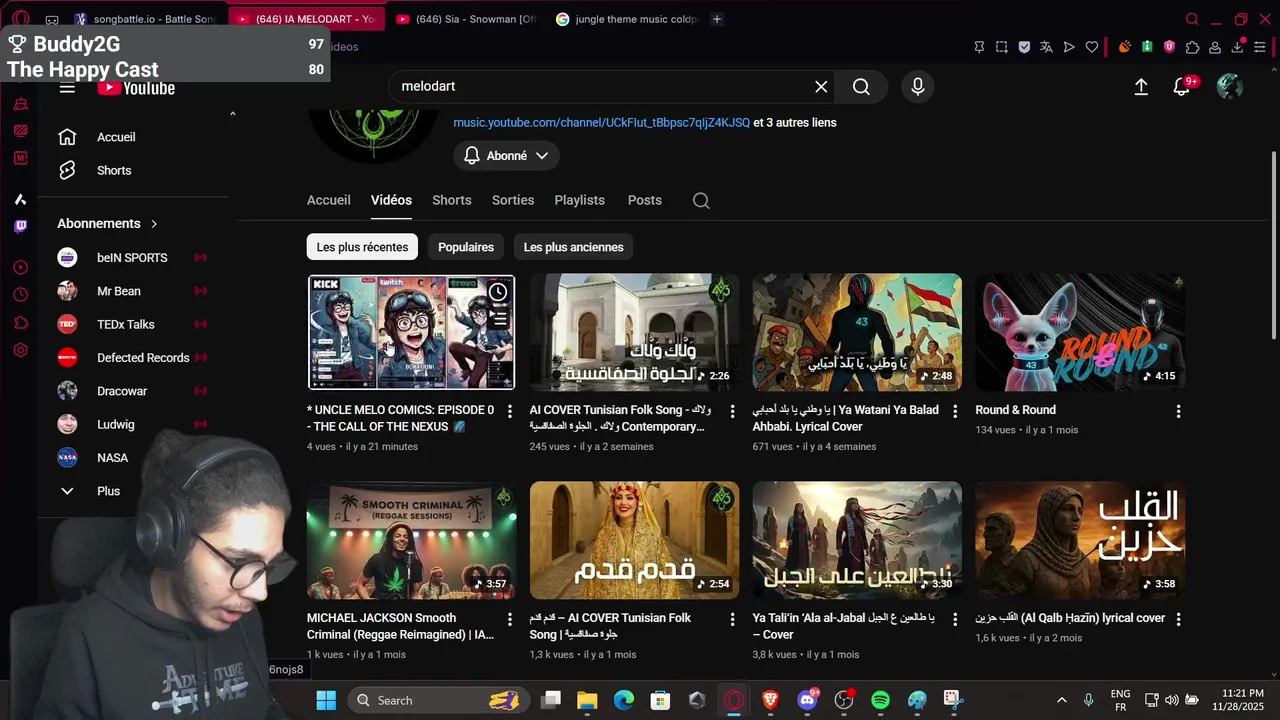Screen dimensions: 1280x720
Task: Open the browser extensions puzzle icon
Action: pos(1192,47)
